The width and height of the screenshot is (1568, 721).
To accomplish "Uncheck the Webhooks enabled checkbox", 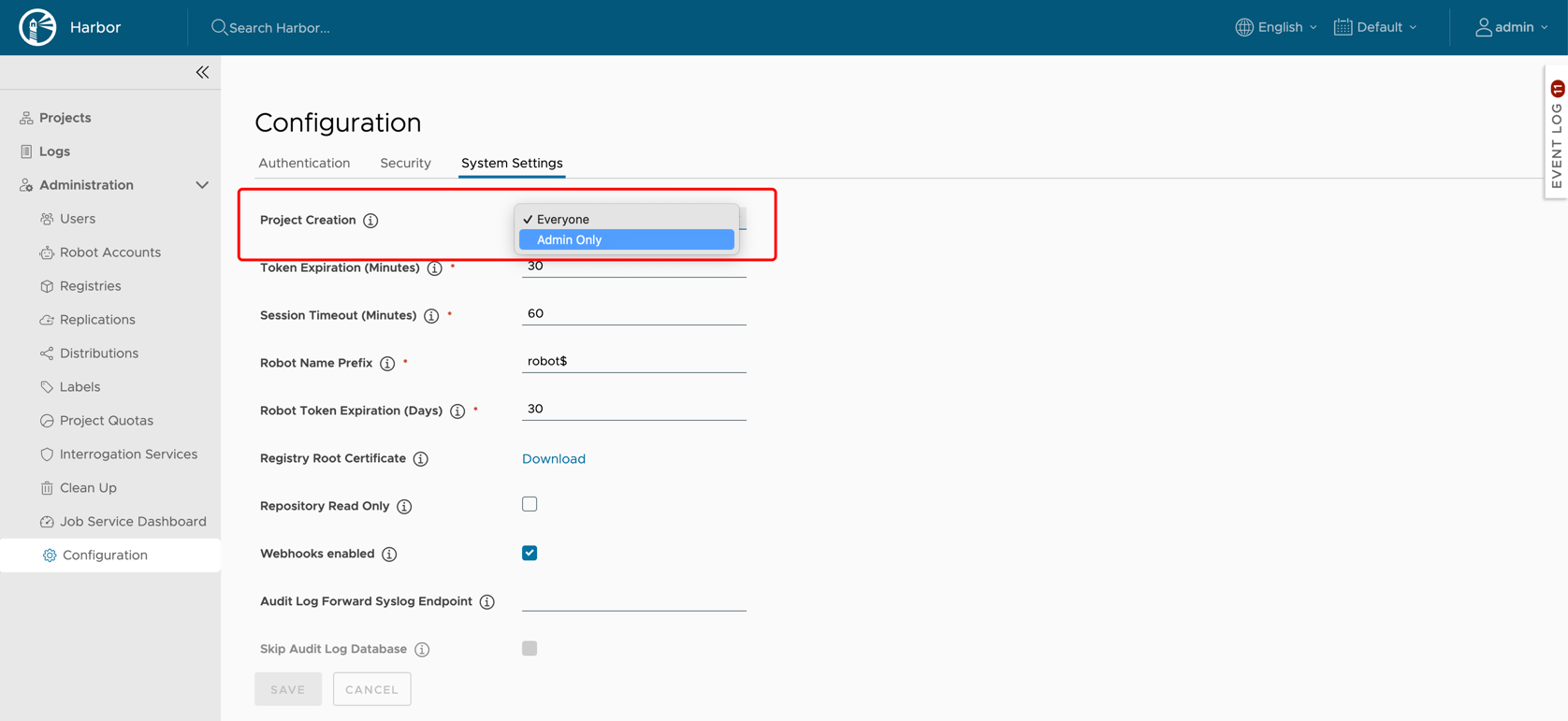I will [x=530, y=554].
